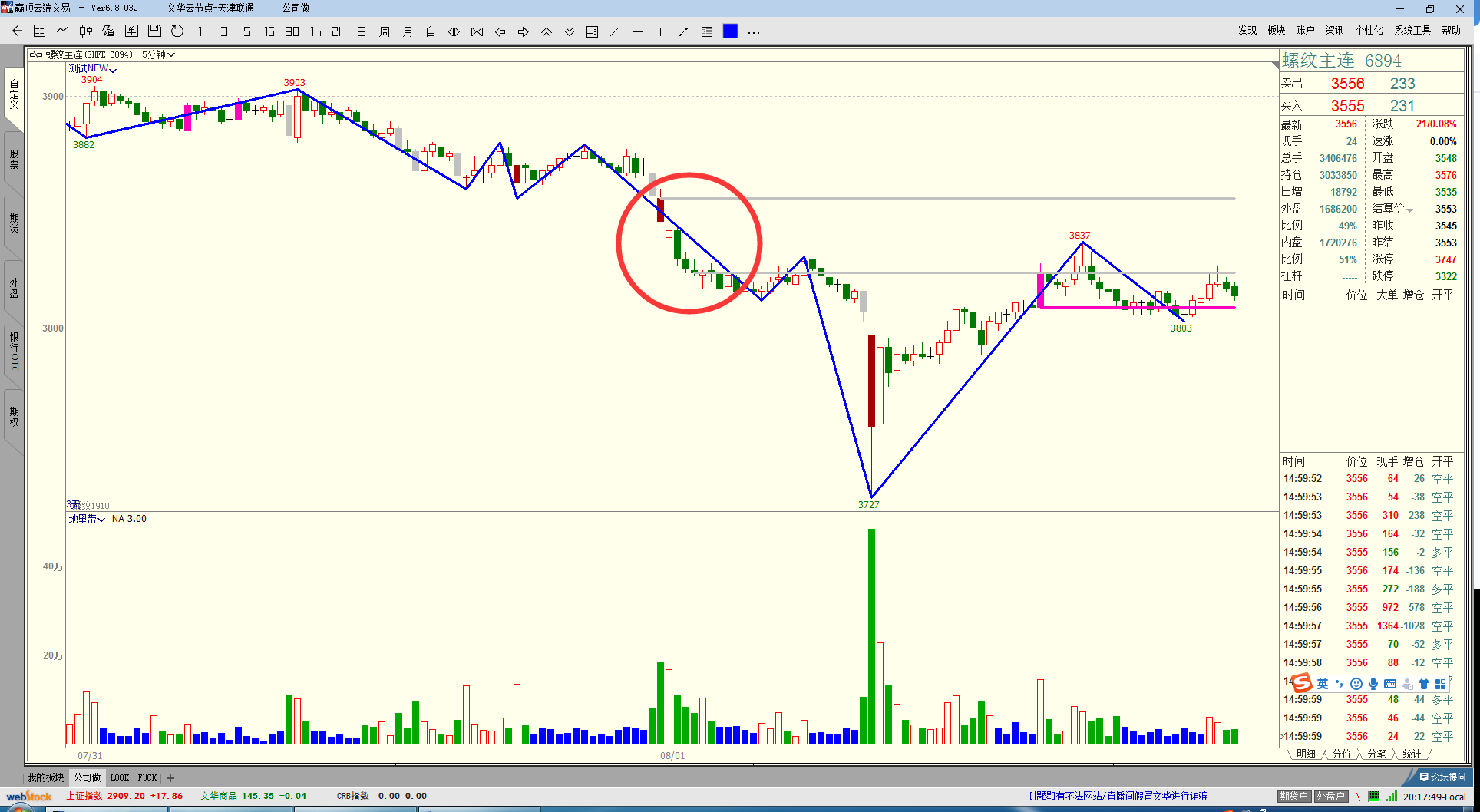Toggle the split panel layout icon

pos(592,31)
